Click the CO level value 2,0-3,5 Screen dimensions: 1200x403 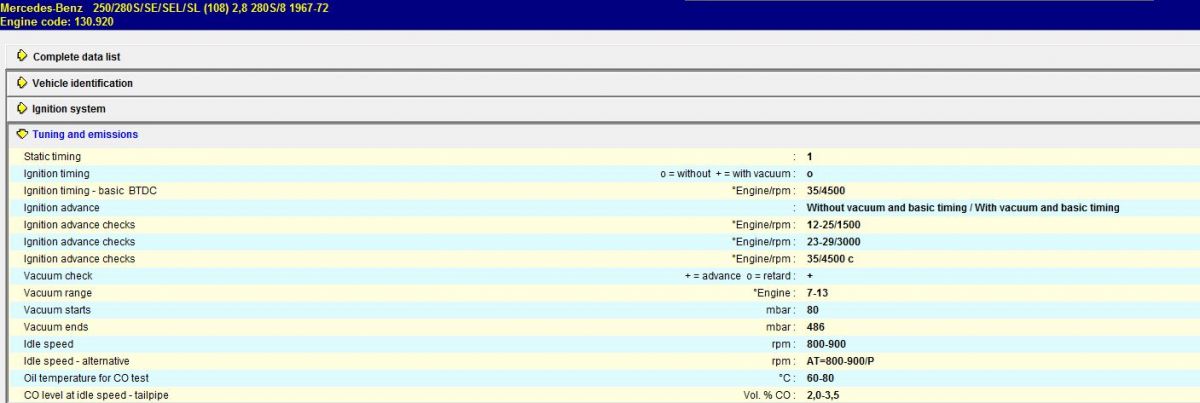[825, 395]
